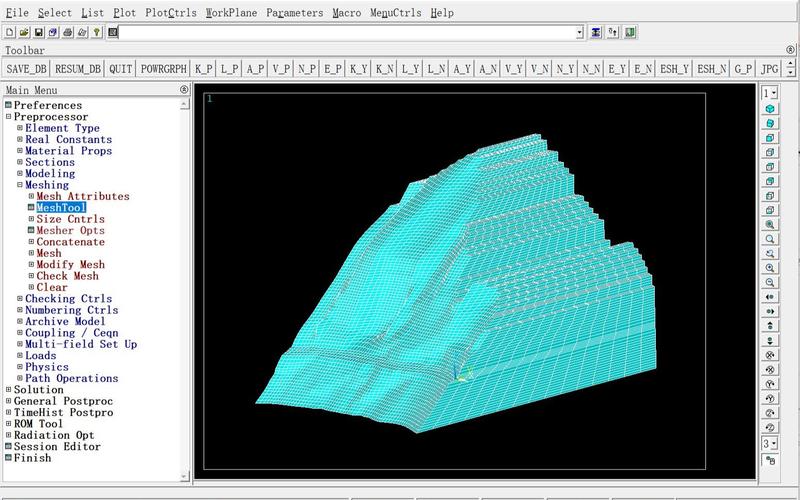Open the WorkPlane menu
Image resolution: width=800 pixels, height=500 pixels.
click(231, 13)
